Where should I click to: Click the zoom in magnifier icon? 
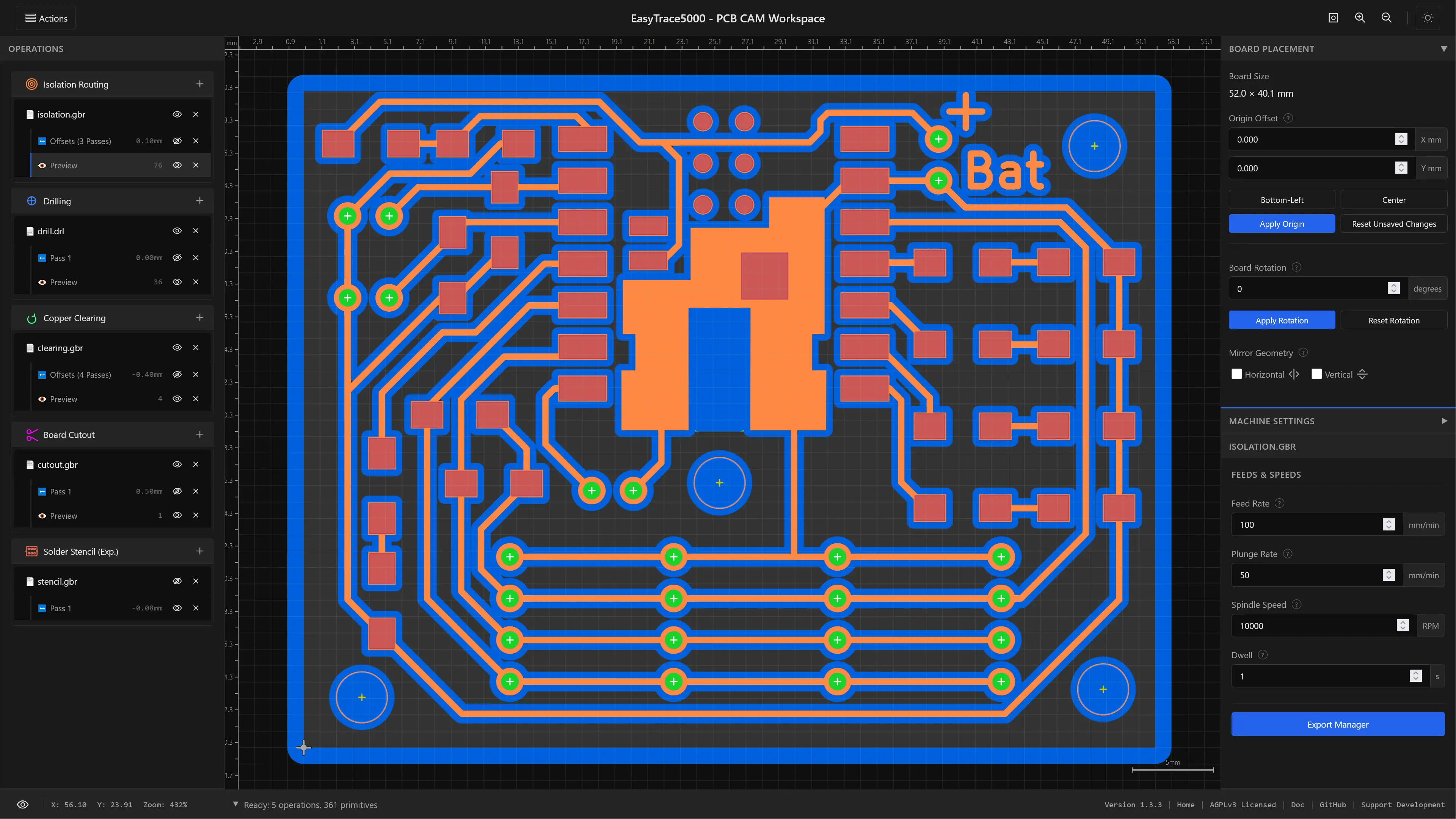click(x=1360, y=18)
